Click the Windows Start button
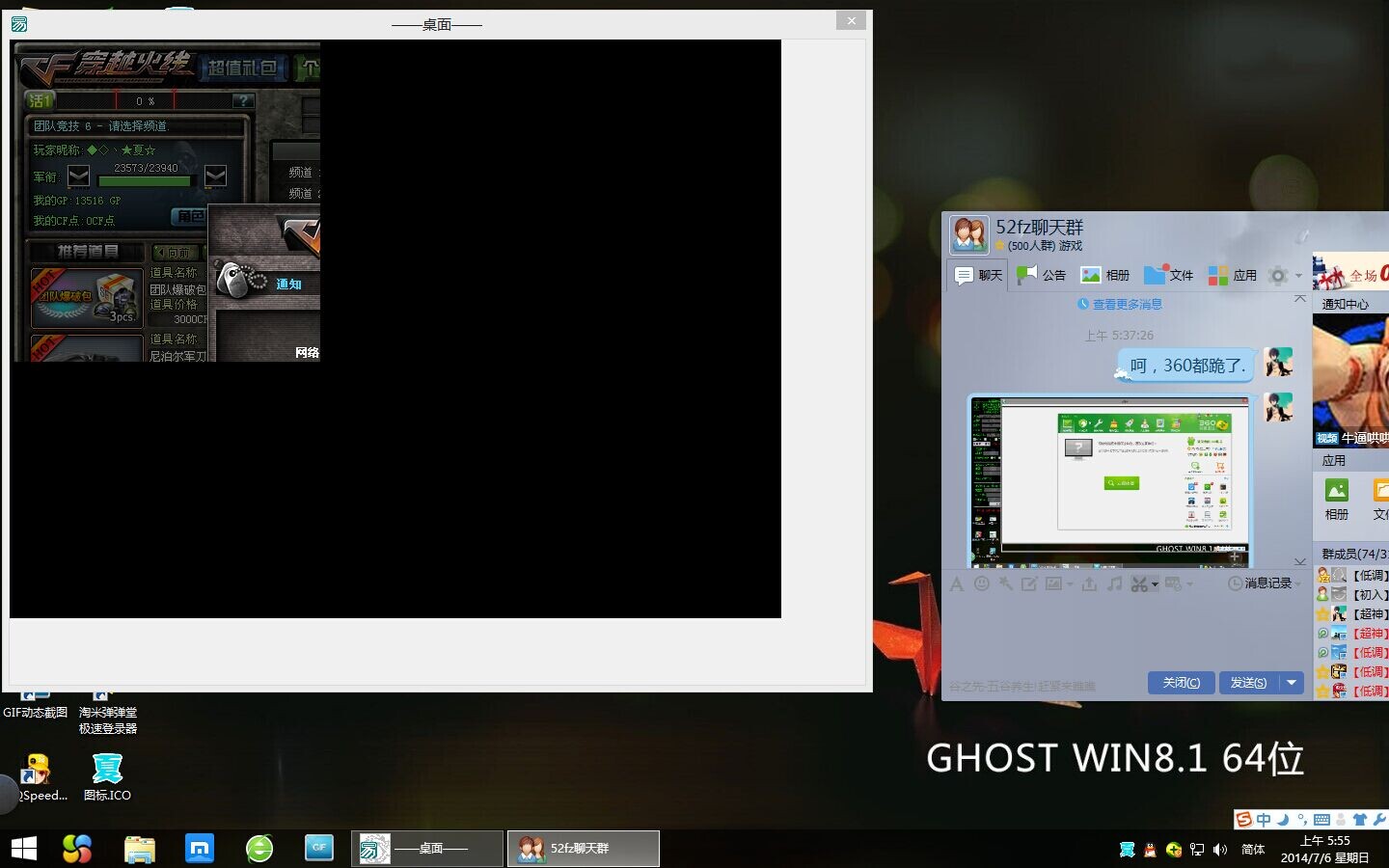Viewport: 1389px width, 868px height. point(24,849)
